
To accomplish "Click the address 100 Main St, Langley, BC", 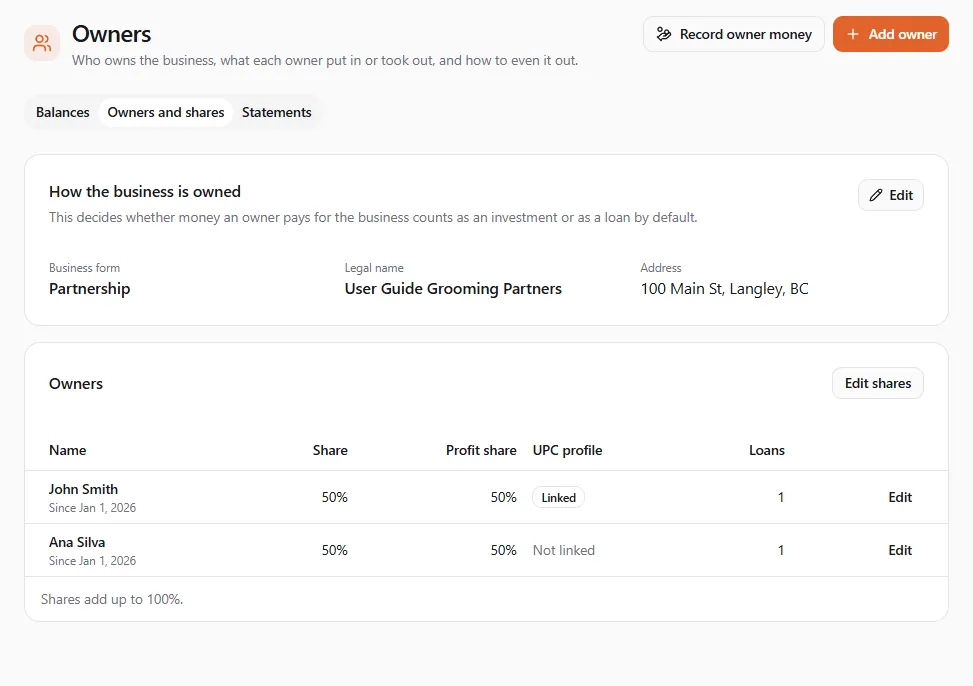I will [724, 289].
